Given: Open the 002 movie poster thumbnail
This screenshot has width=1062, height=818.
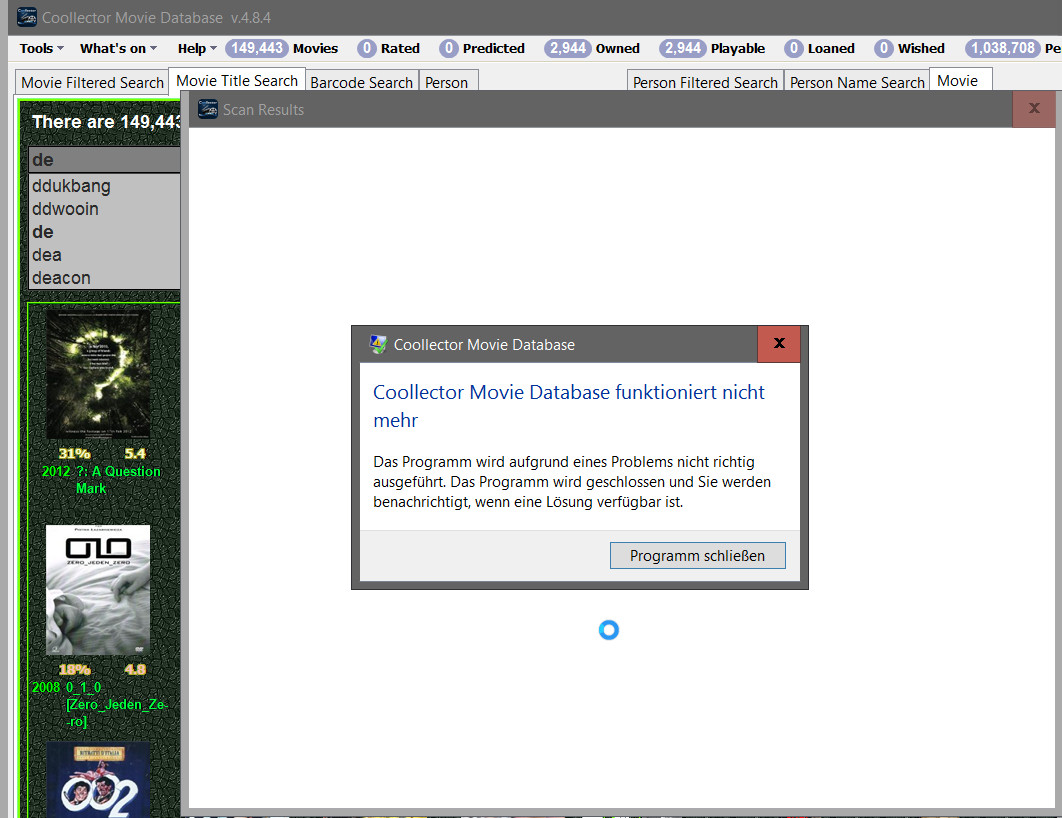Looking at the screenshot, I should tap(98, 780).
